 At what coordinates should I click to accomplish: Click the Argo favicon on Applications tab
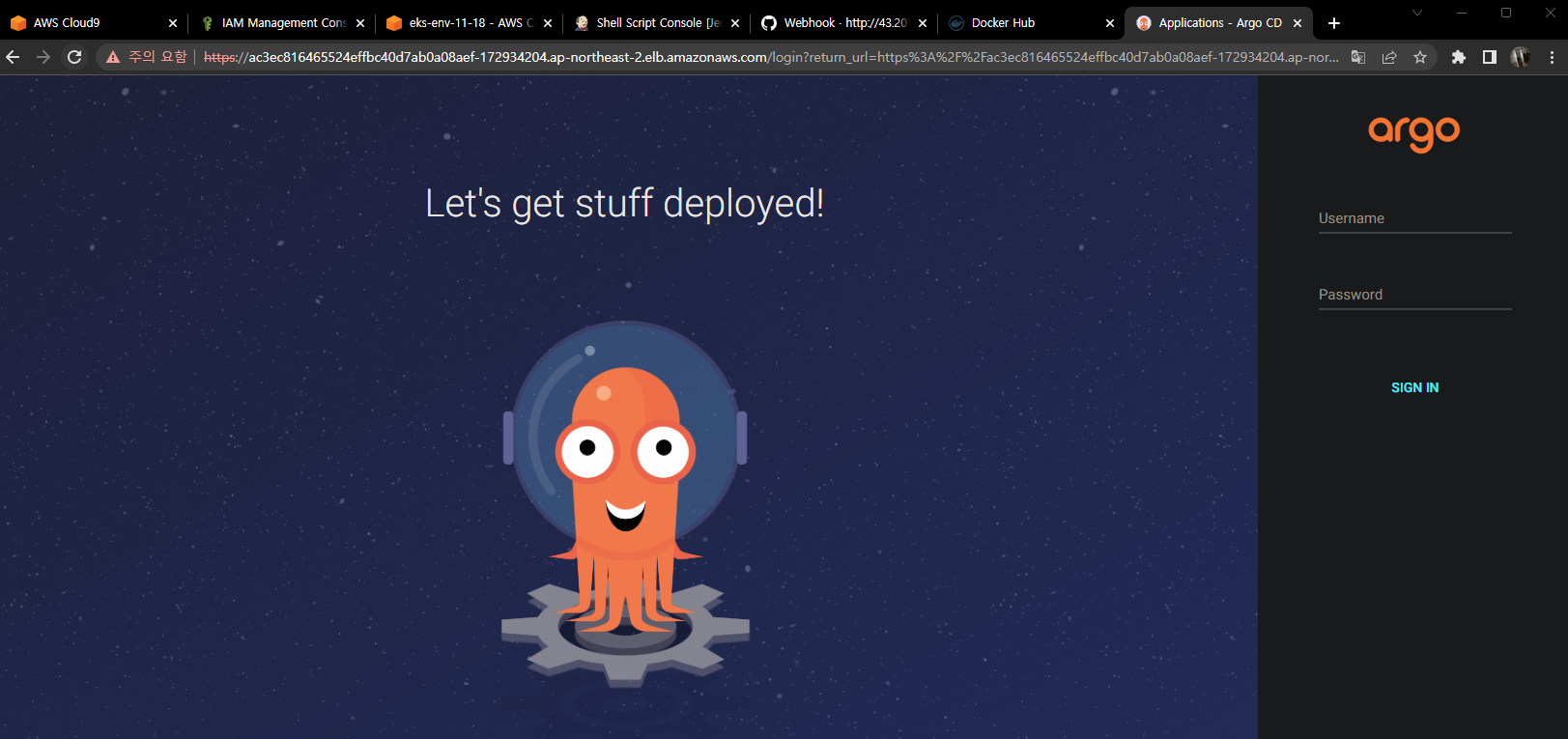coord(1144,23)
